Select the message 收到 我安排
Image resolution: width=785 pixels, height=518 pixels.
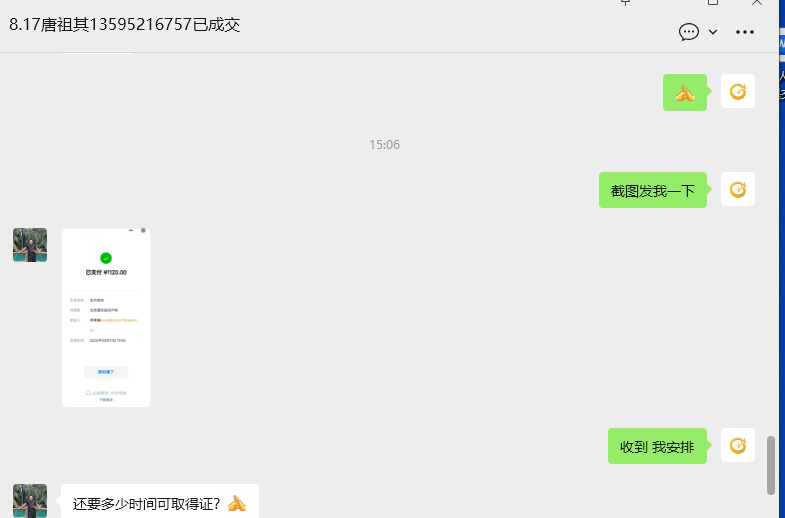click(x=657, y=446)
